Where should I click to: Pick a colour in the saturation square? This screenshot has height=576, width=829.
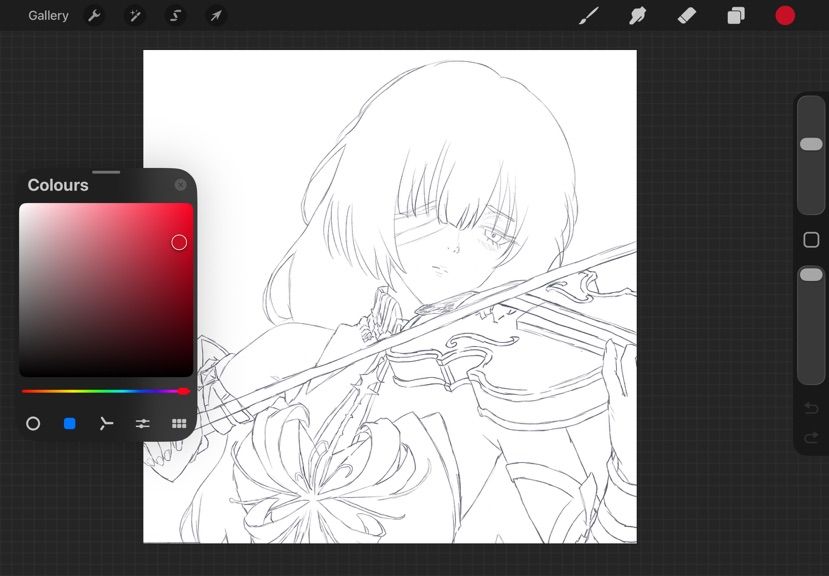tap(106, 290)
